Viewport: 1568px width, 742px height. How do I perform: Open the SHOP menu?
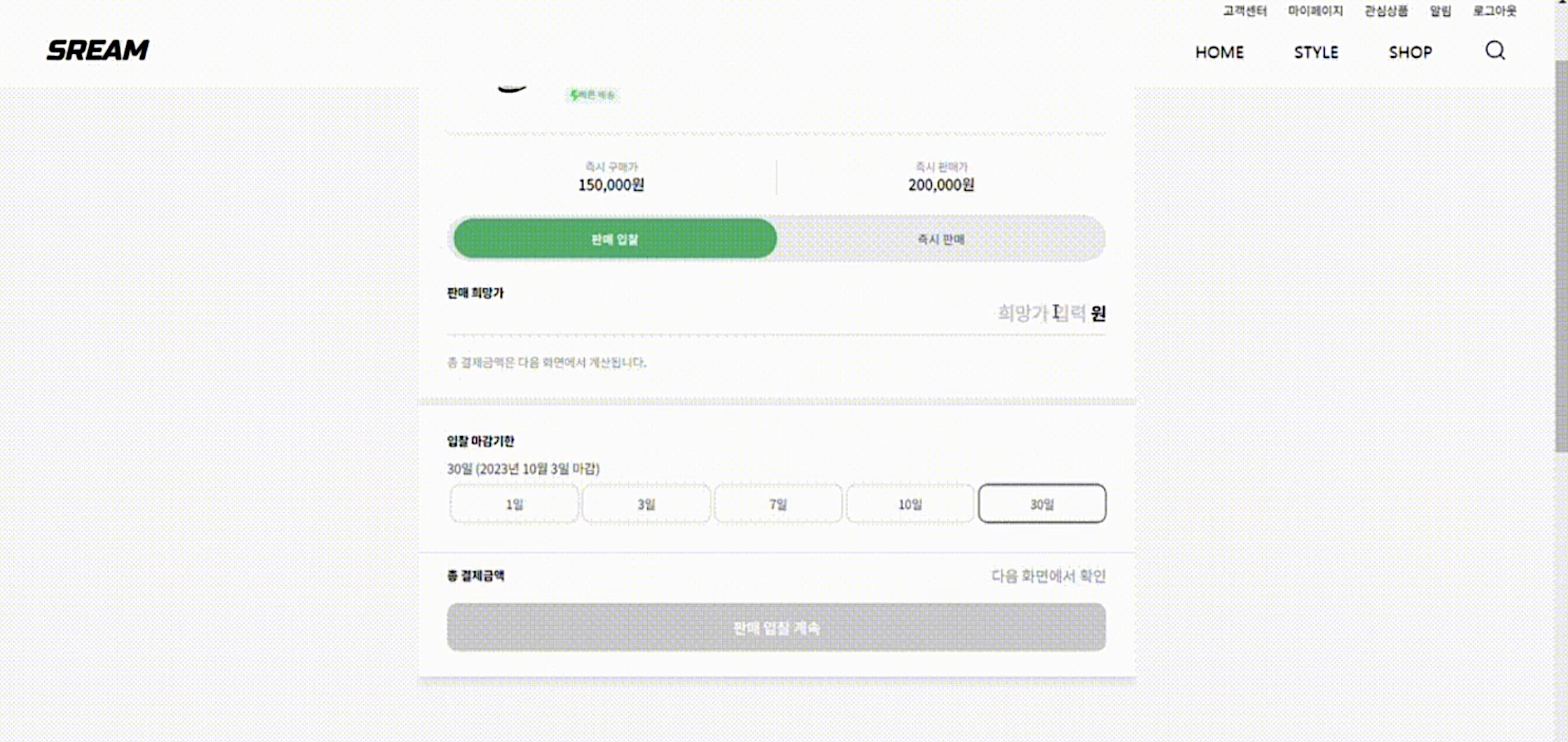click(1410, 52)
